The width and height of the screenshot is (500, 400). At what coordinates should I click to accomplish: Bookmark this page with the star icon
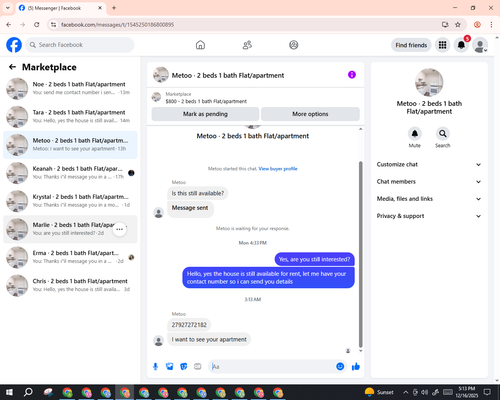pyautogui.click(x=458, y=25)
